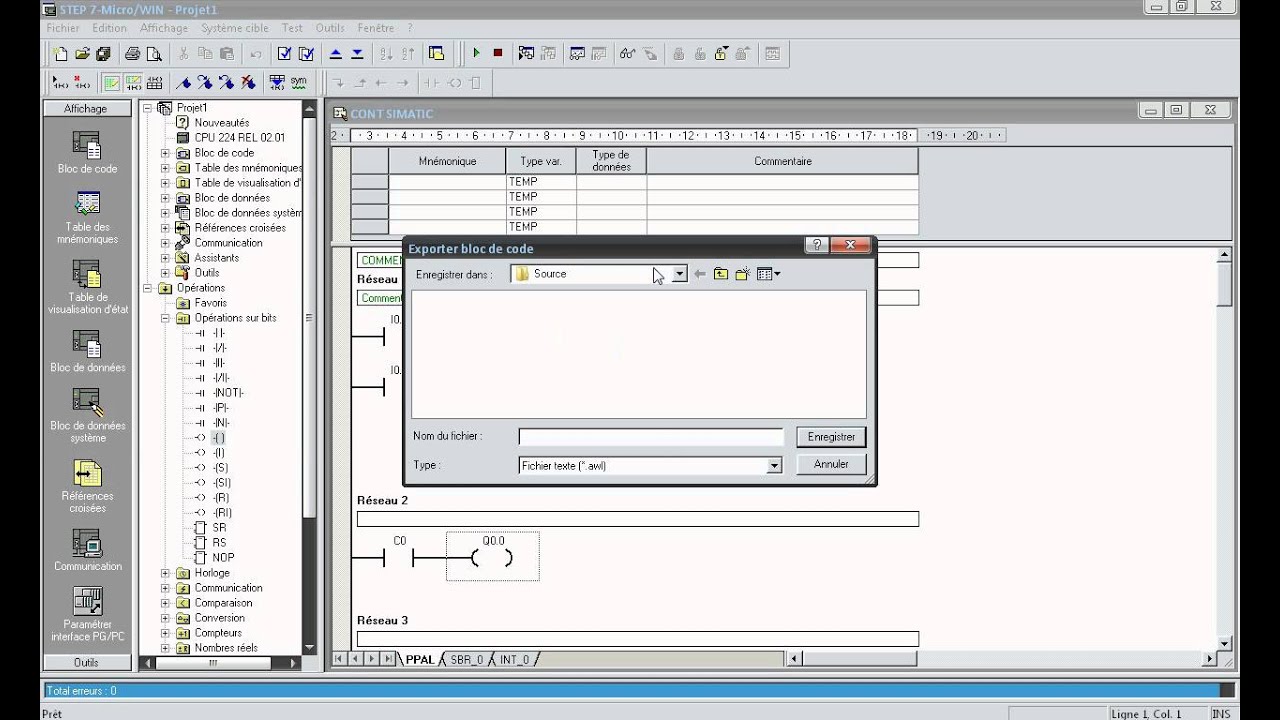Select the -|NOT|- instruction in tree

[x=227, y=393]
